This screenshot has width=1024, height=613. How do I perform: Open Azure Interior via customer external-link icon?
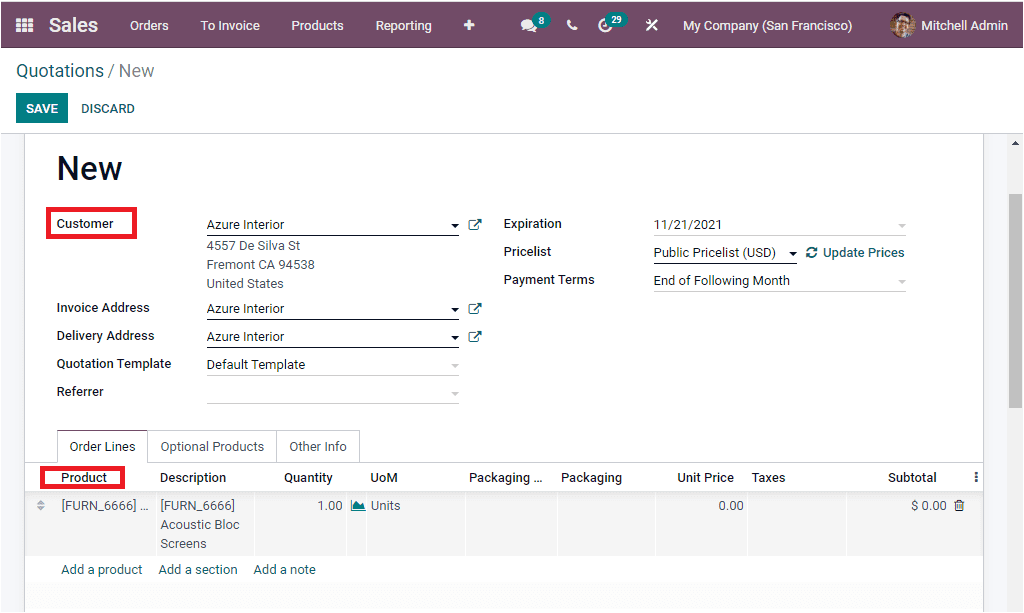click(x=475, y=224)
